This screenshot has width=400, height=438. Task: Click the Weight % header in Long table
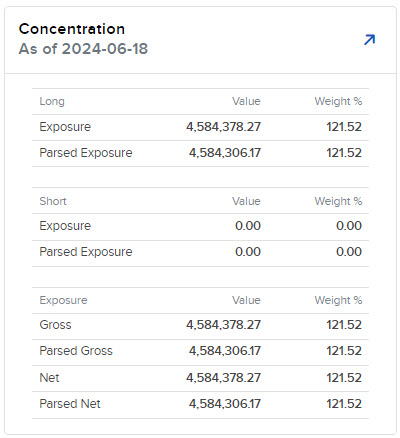pos(338,101)
